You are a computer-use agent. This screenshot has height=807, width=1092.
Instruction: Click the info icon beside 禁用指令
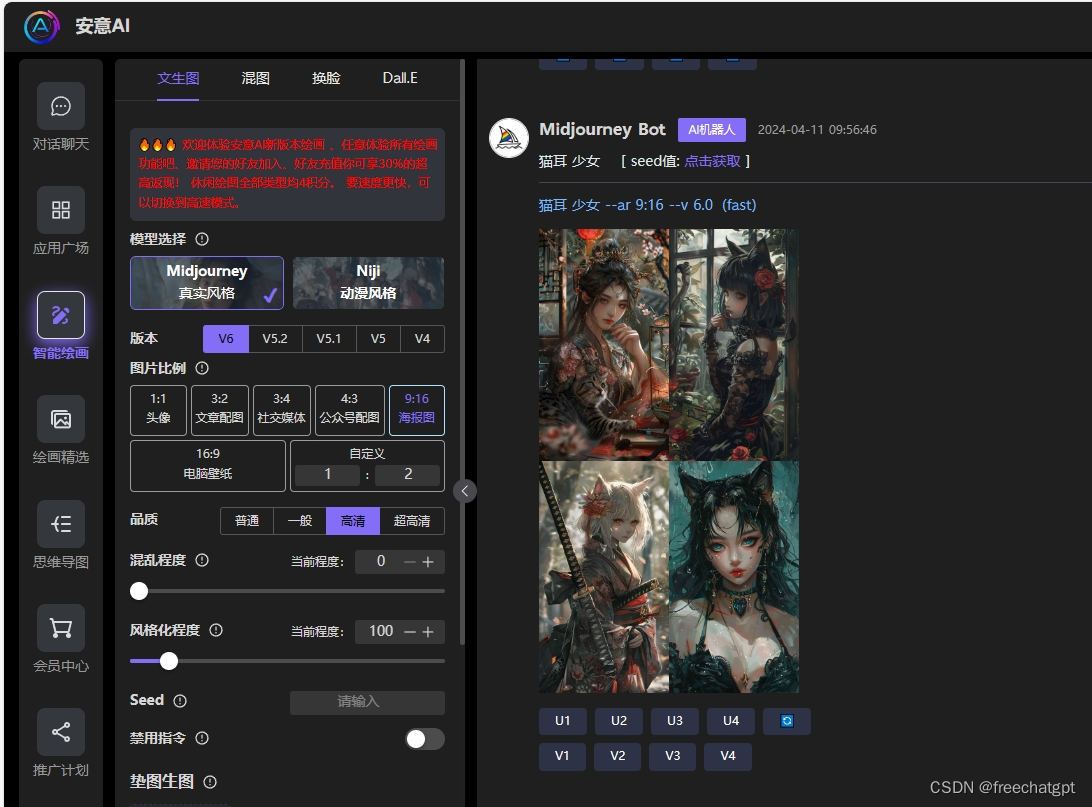tap(202, 738)
